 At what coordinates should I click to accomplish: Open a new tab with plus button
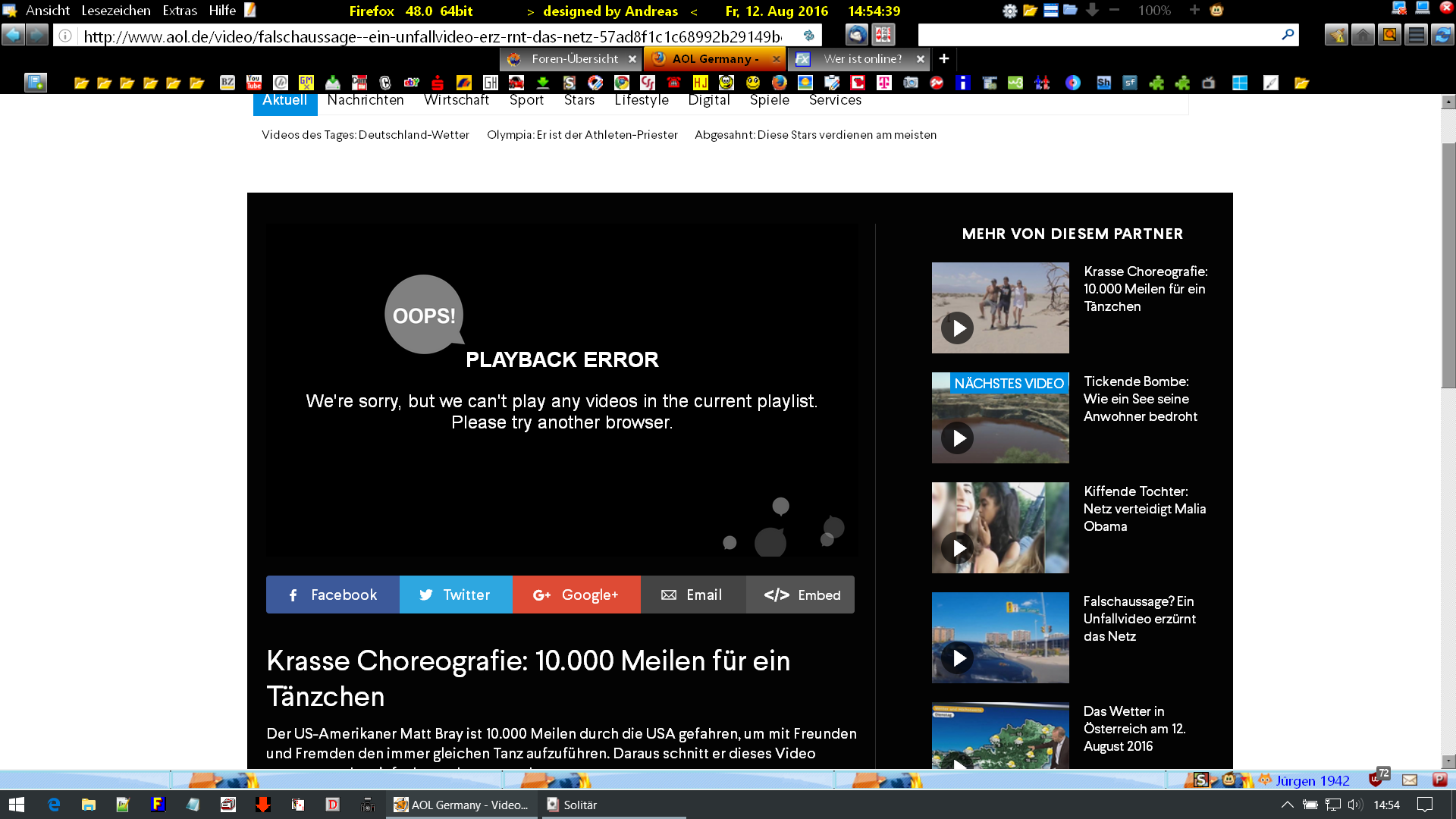click(x=944, y=59)
